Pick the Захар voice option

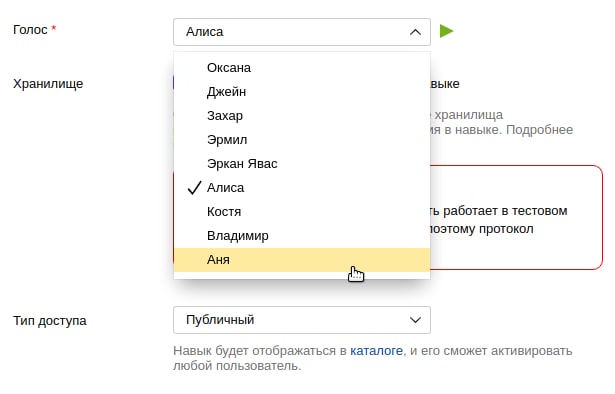302,116
